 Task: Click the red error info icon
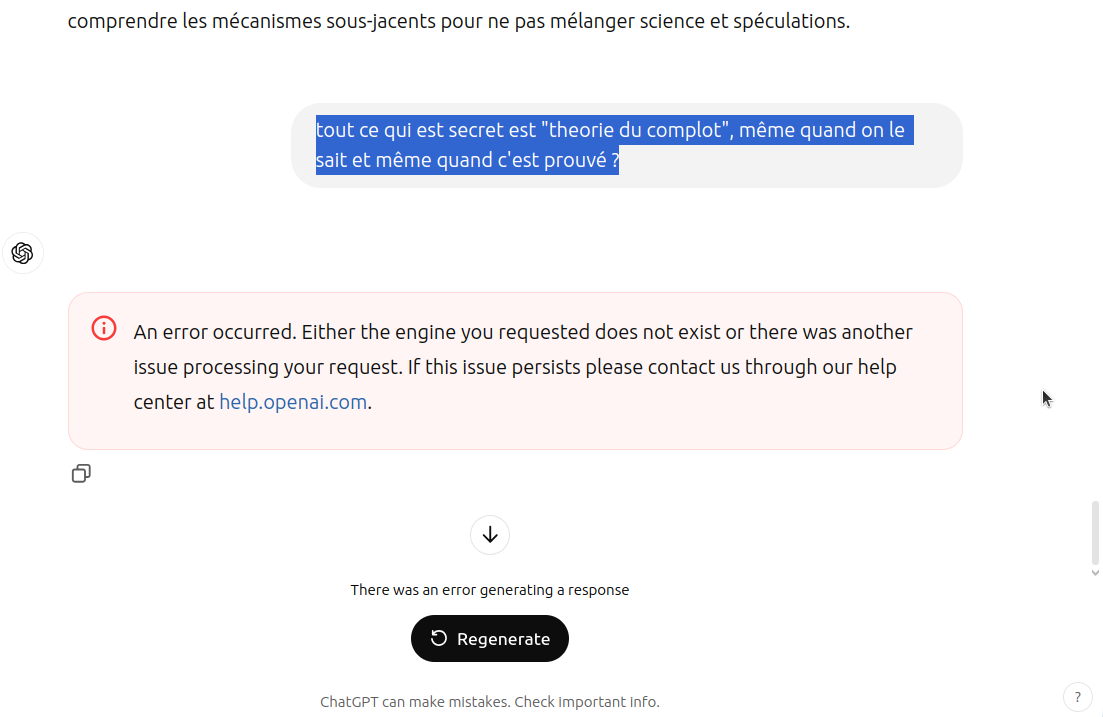[x=104, y=329]
